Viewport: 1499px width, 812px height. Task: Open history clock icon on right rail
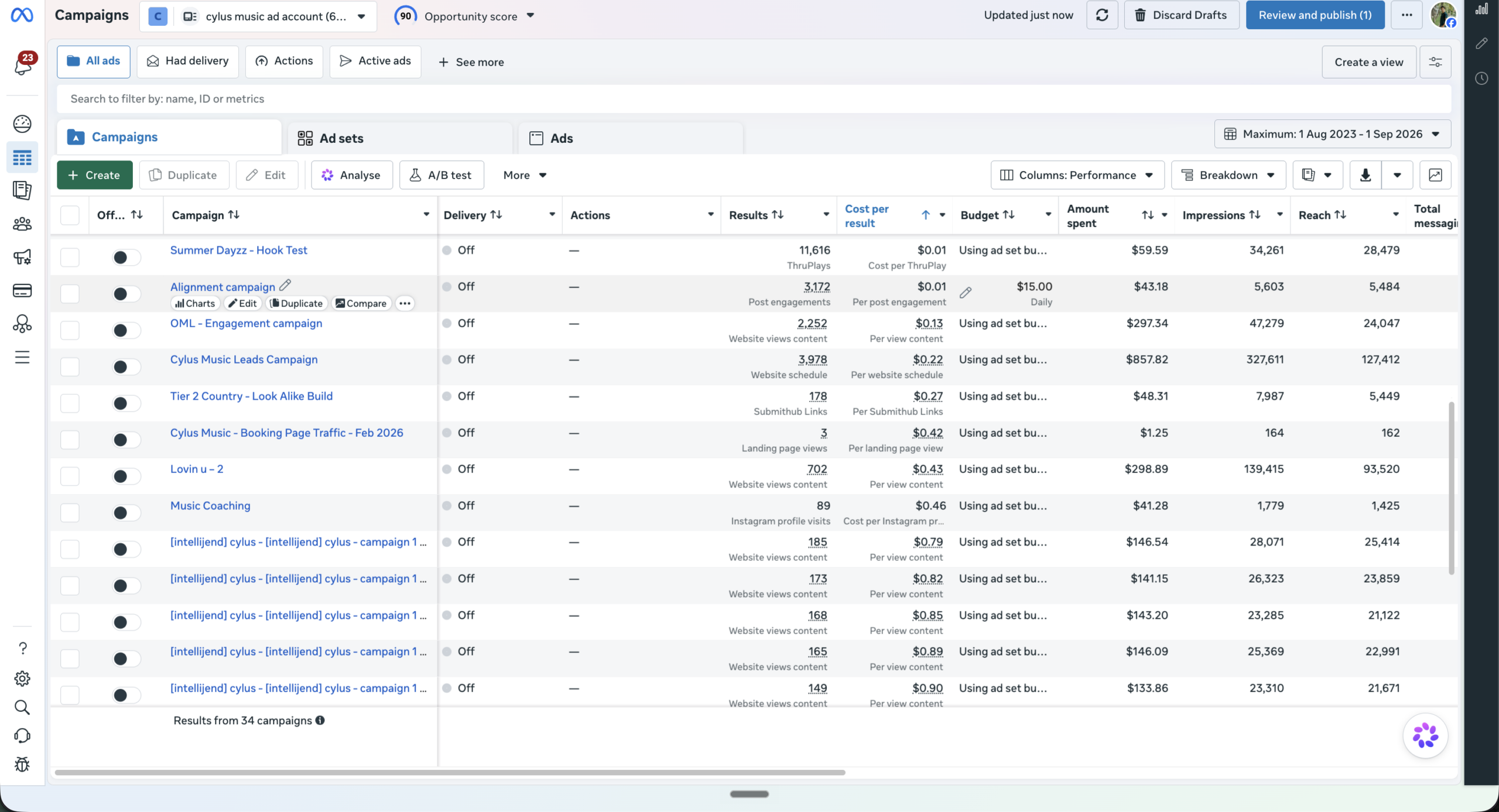tap(1481, 78)
